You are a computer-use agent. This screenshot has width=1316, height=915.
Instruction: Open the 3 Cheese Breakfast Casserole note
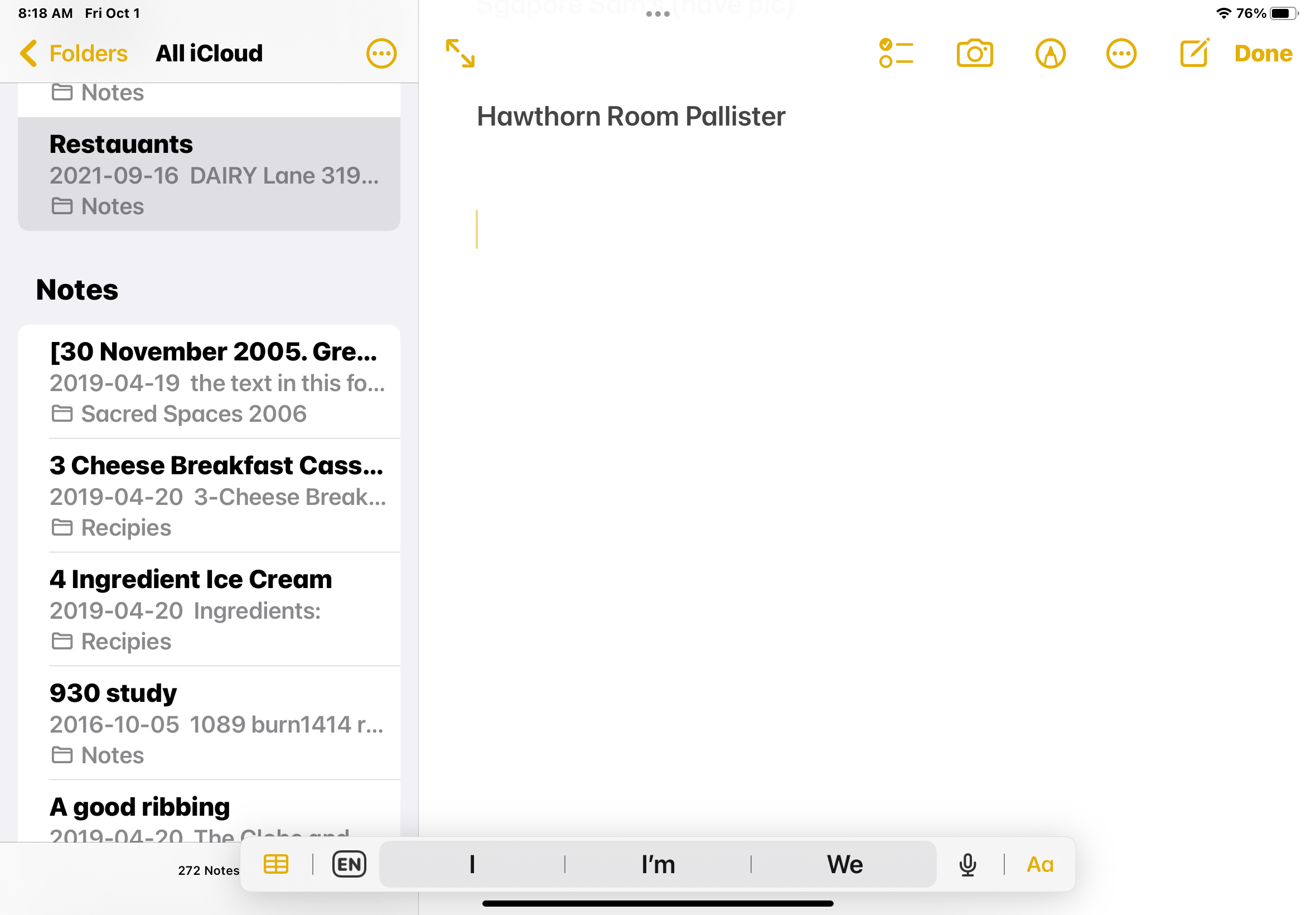pos(217,495)
